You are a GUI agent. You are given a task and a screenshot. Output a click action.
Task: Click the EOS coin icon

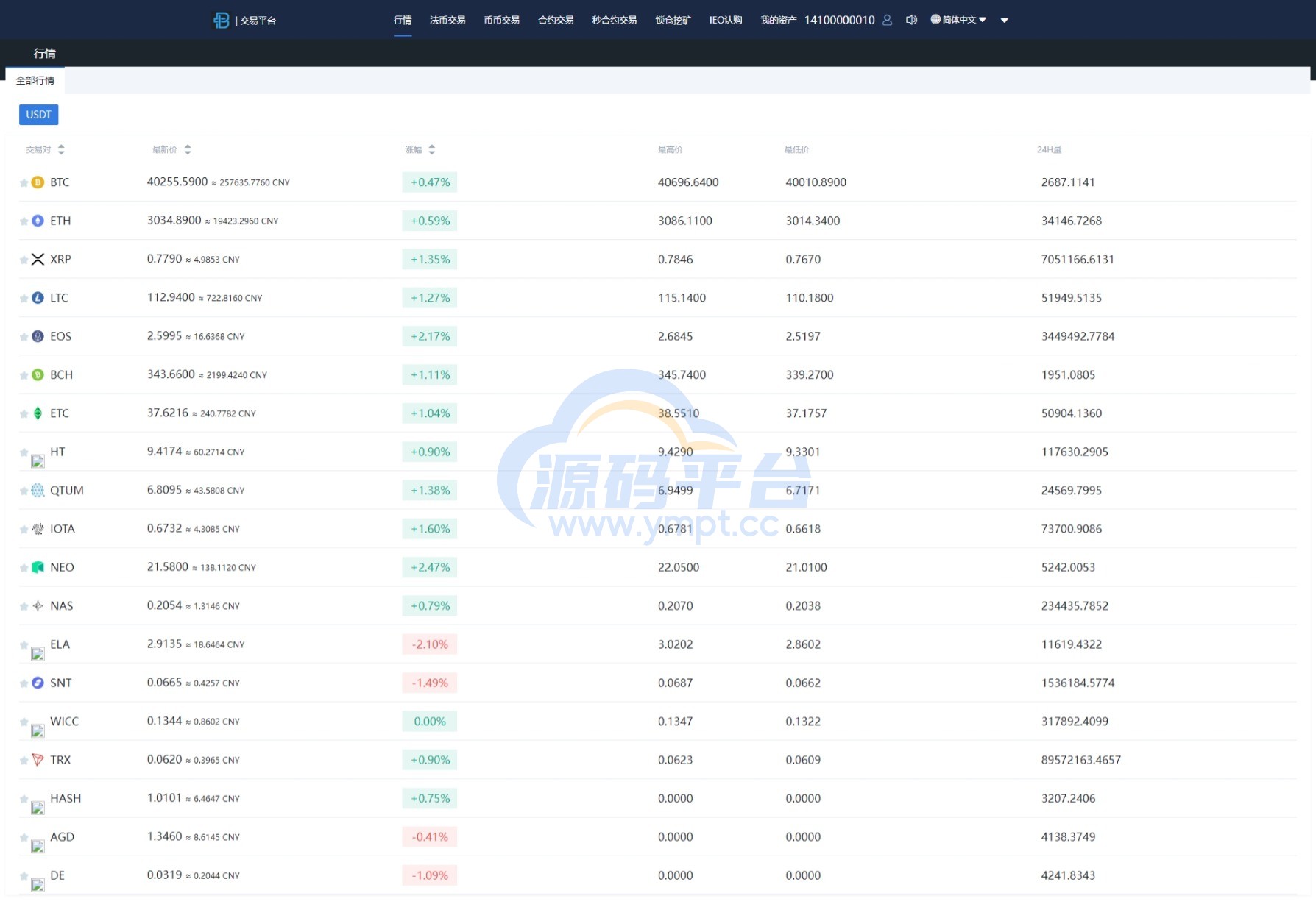[38, 336]
